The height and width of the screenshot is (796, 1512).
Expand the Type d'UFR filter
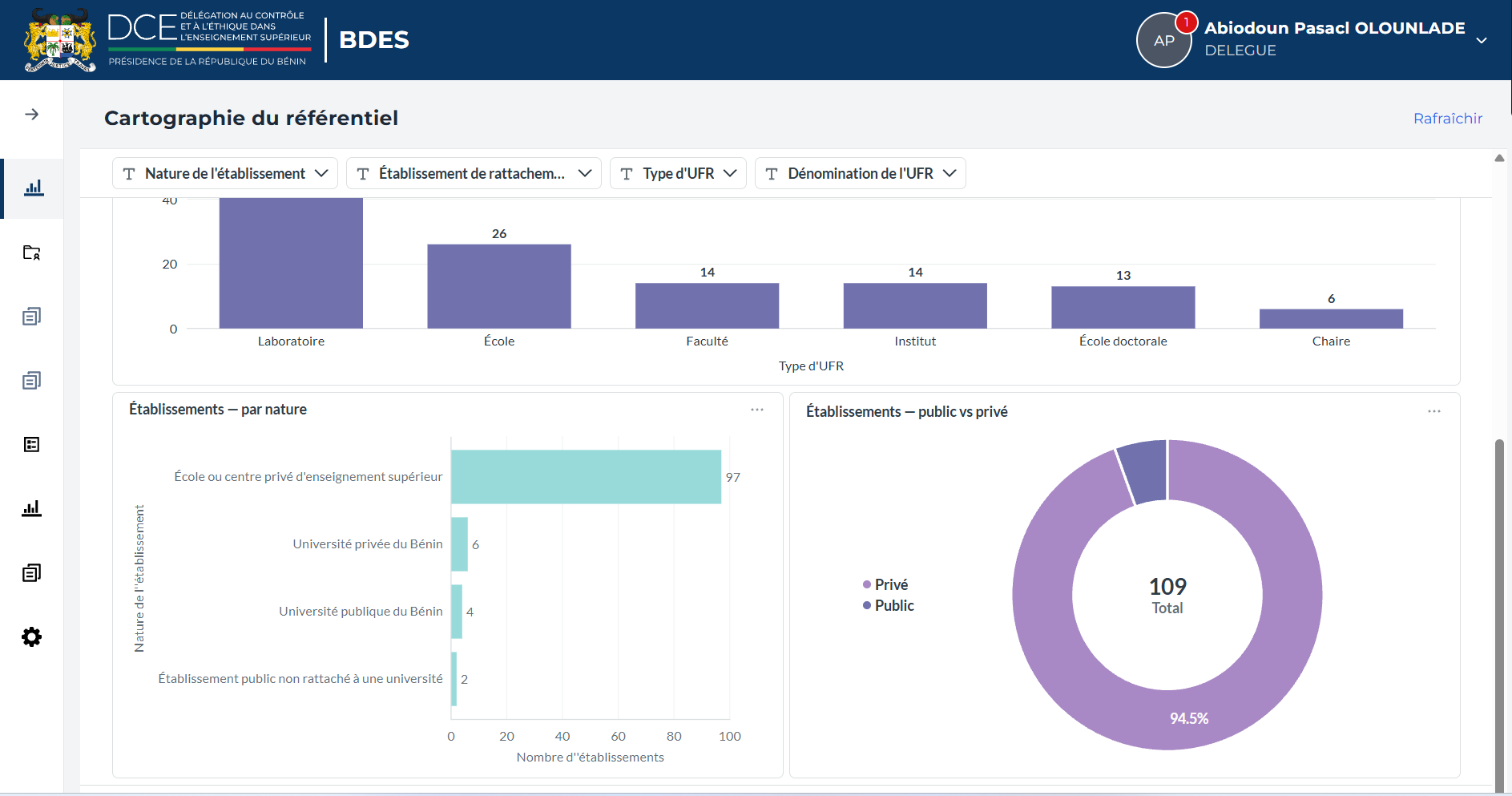coord(678,173)
